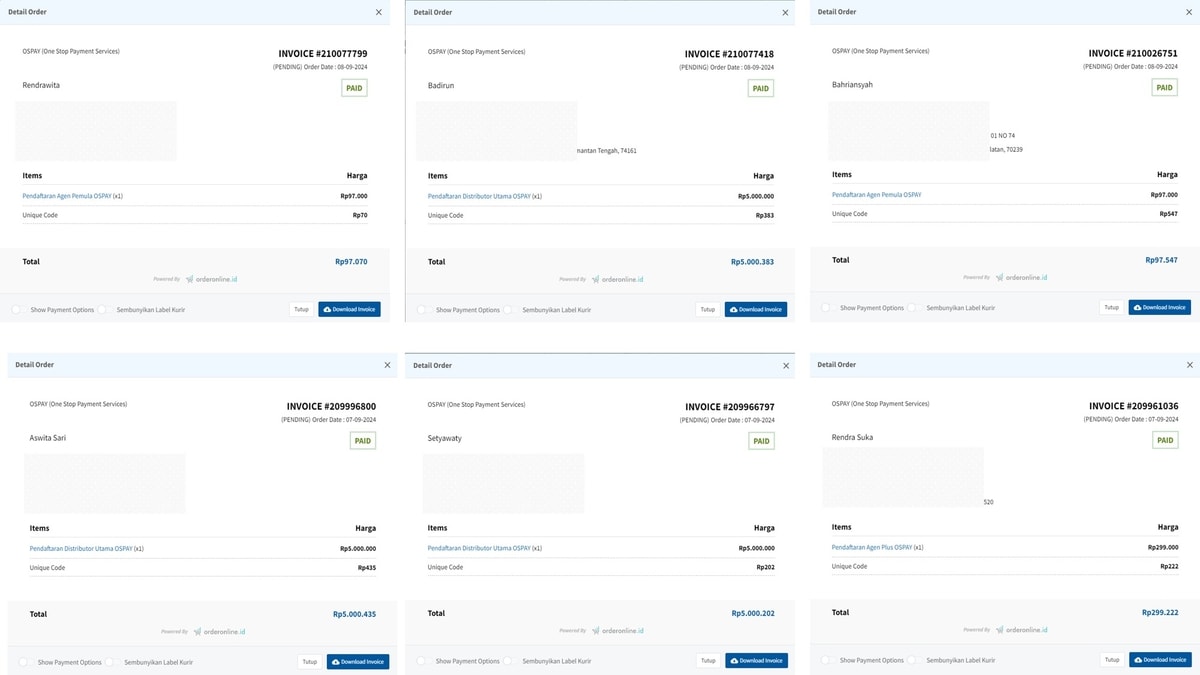Download invoice #210077418 for Badirun
1200x675 pixels.
755,310
